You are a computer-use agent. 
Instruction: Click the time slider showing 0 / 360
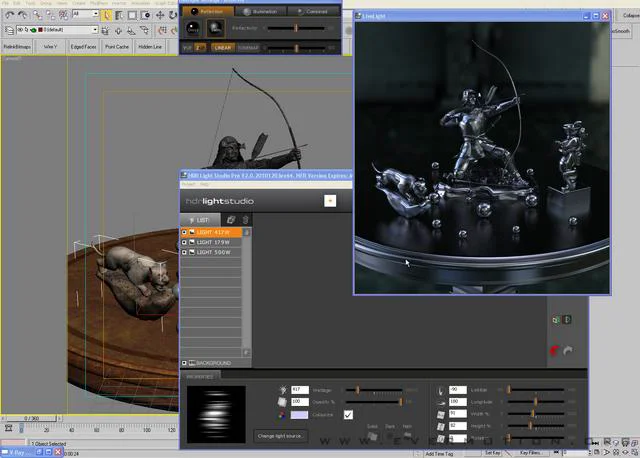pyautogui.click(x=32, y=418)
